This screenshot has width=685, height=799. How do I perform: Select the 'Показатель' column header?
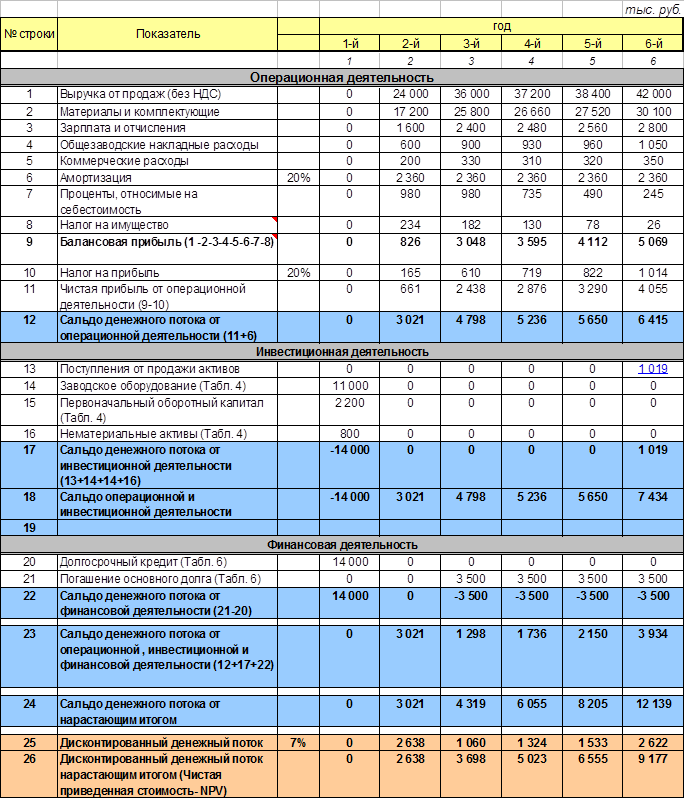point(167,34)
